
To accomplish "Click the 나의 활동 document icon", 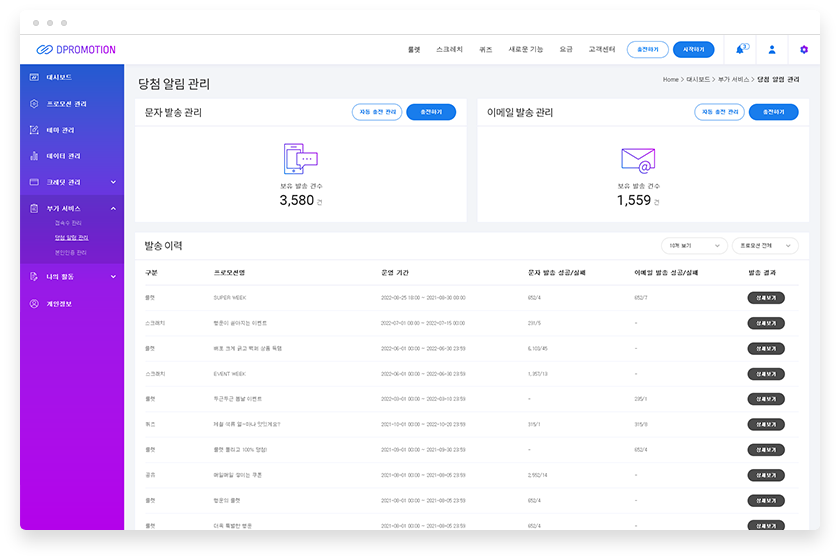I will click(x=34, y=277).
